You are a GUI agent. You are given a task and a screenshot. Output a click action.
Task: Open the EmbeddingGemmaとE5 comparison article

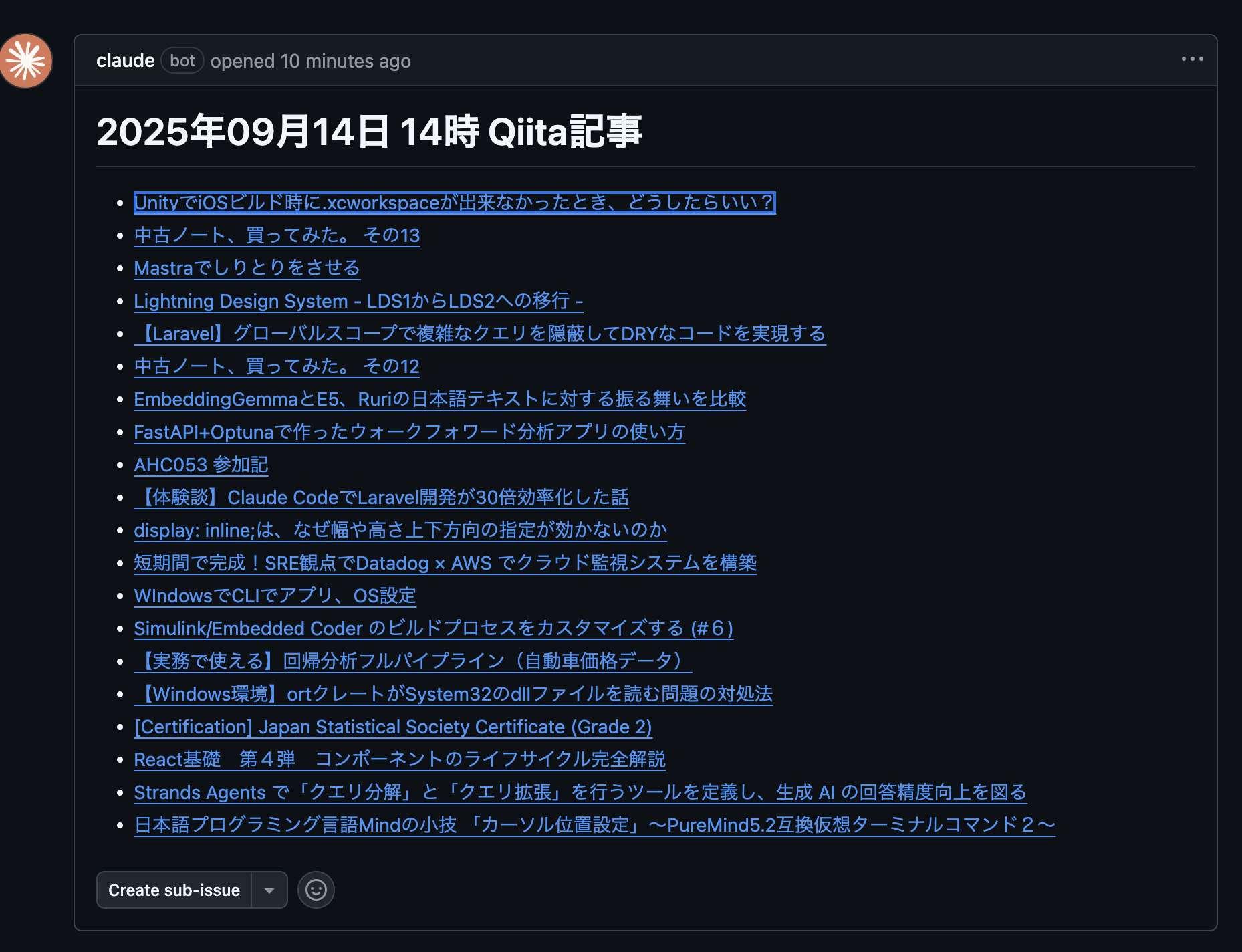[440, 398]
